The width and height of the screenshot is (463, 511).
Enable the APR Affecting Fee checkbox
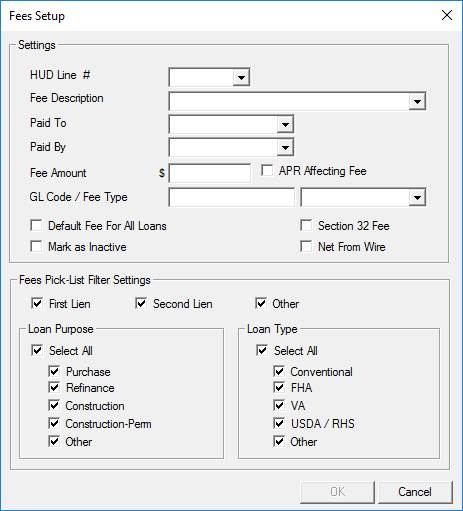tap(267, 170)
